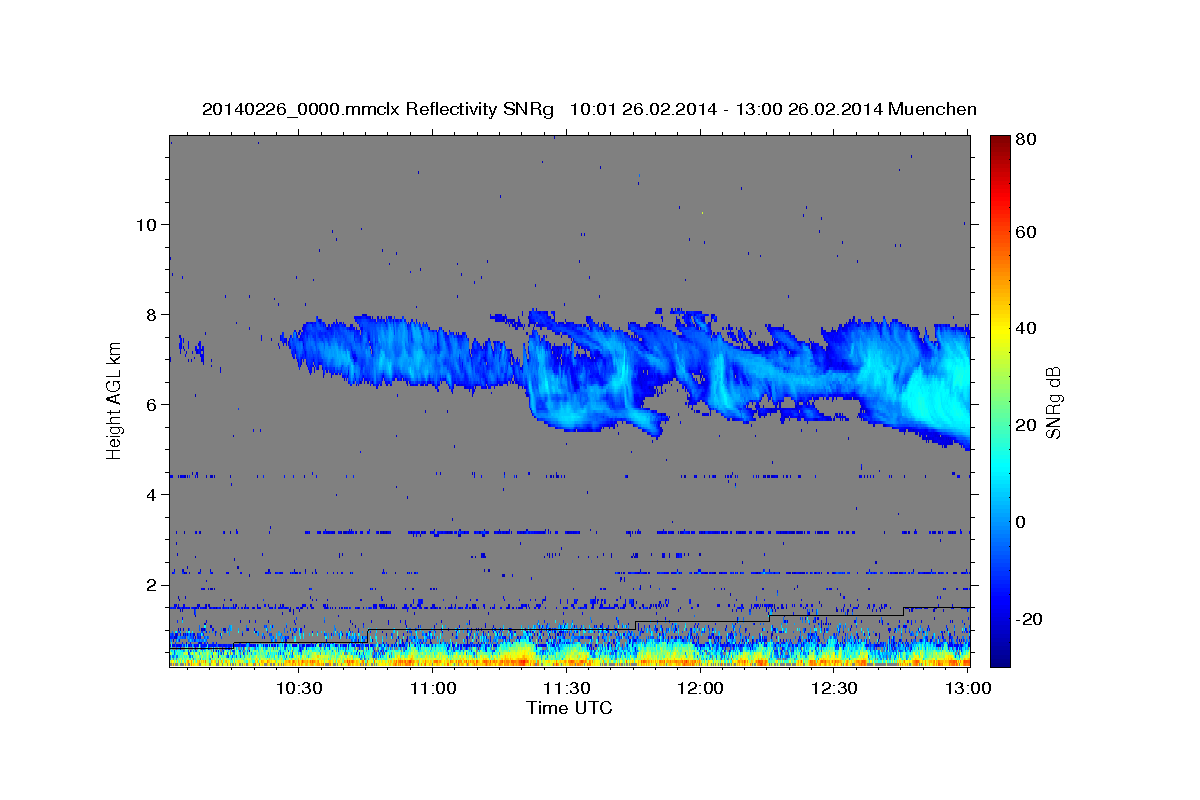Screen dimensions: 1200x800
Task: Select the 10:30 time tick label
Action: coord(299,688)
